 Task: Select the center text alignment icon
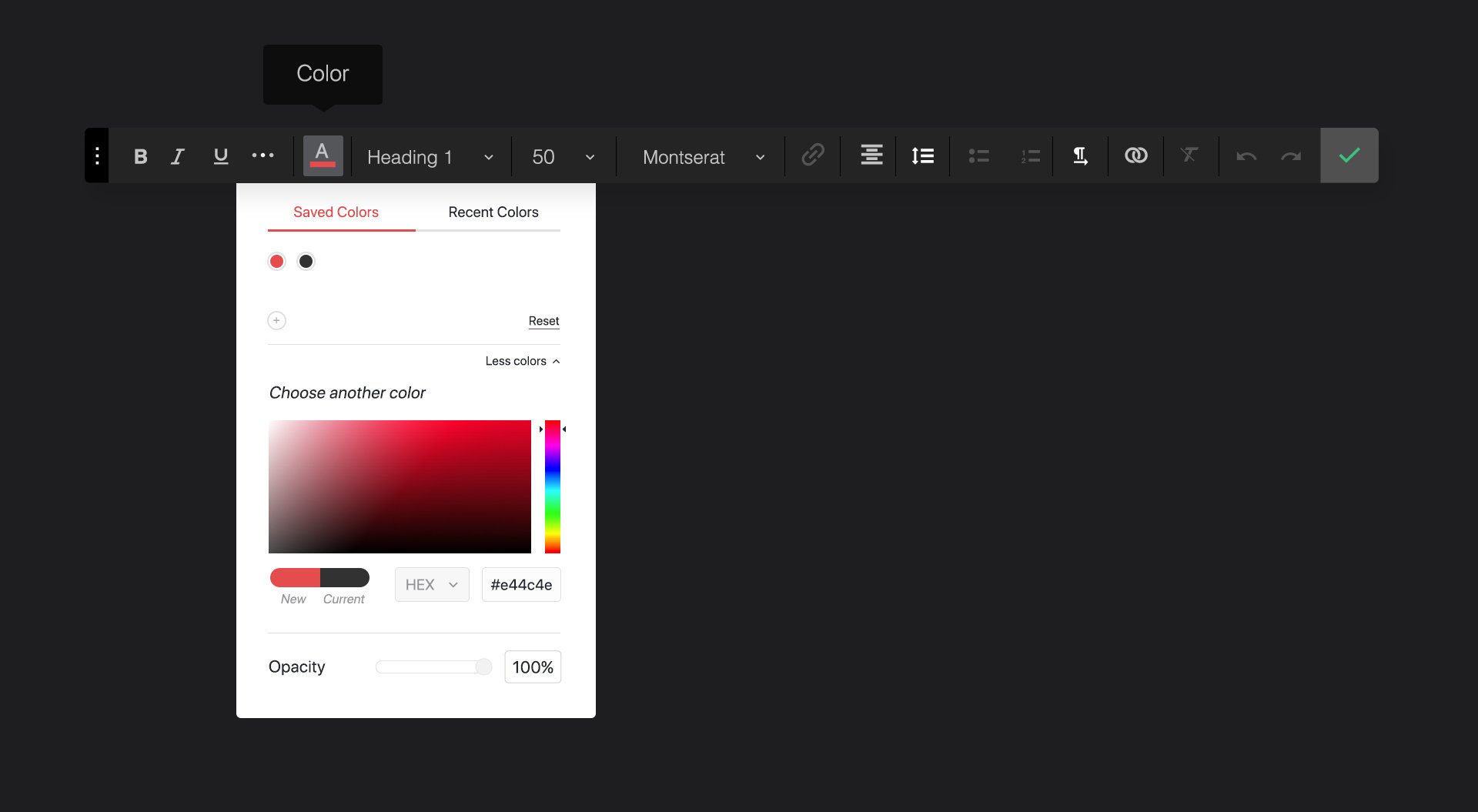871,155
